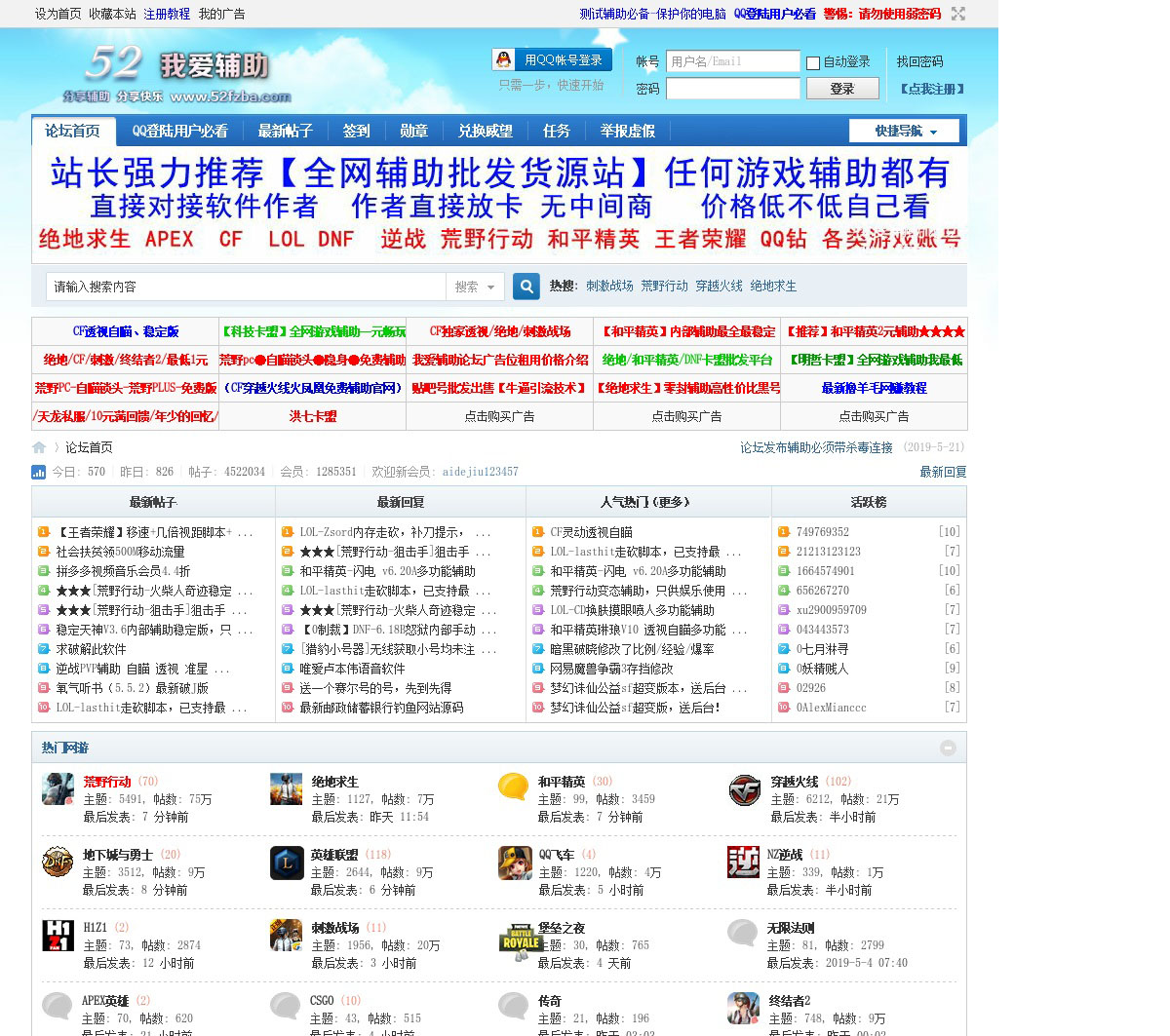Enable the 自动登录 checkbox

tap(813, 63)
